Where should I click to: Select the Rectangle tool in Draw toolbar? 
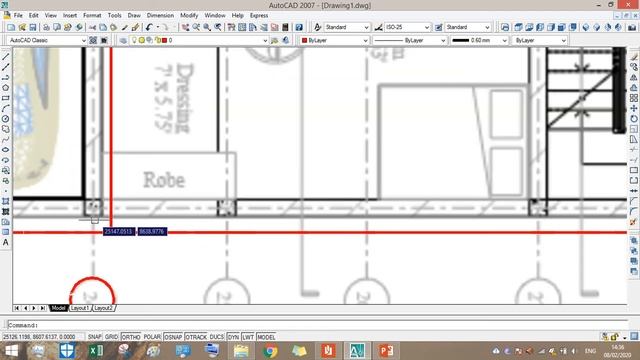[6, 98]
